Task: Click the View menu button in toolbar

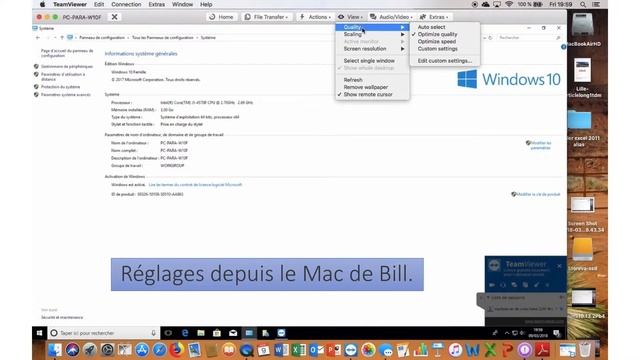Action: pos(350,17)
